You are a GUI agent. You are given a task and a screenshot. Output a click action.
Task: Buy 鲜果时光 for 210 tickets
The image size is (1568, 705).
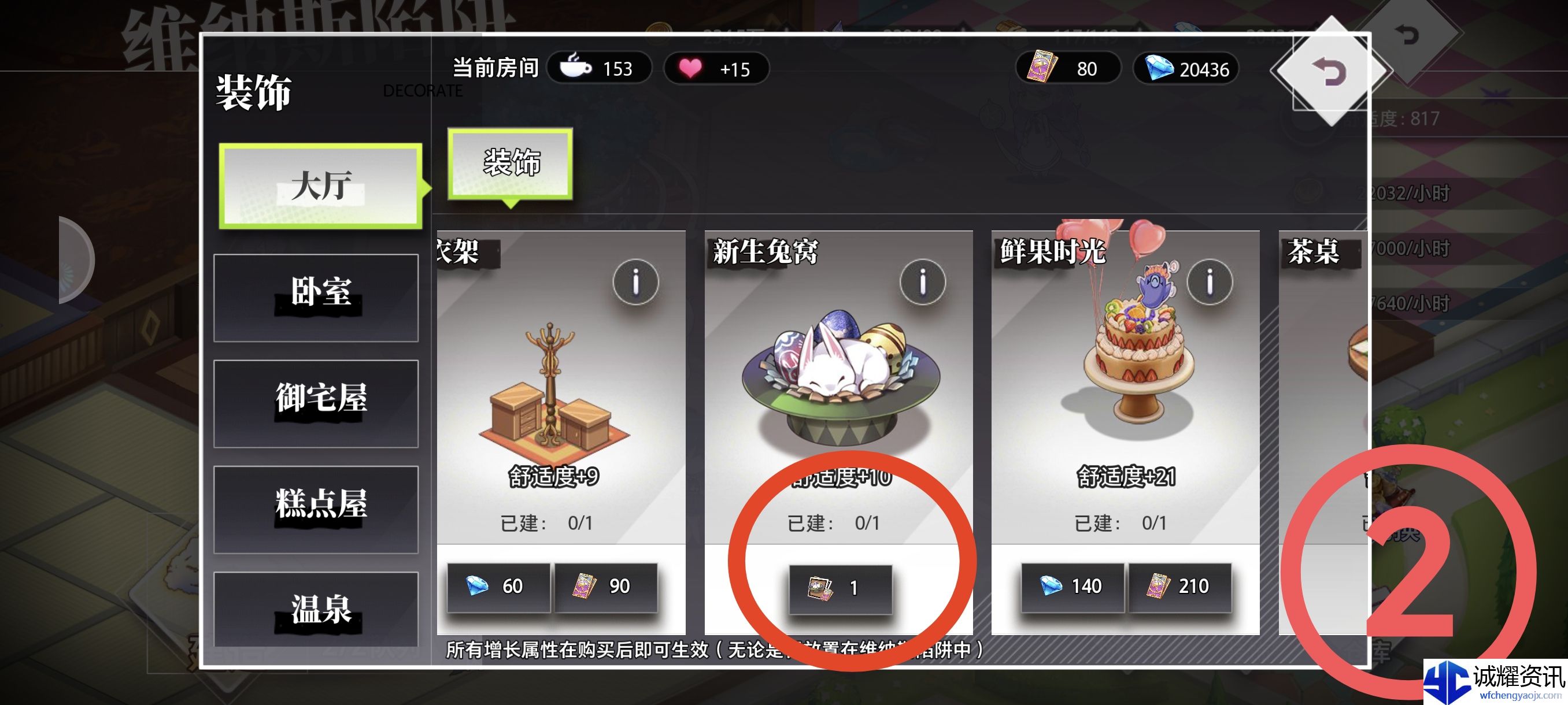click(1179, 587)
